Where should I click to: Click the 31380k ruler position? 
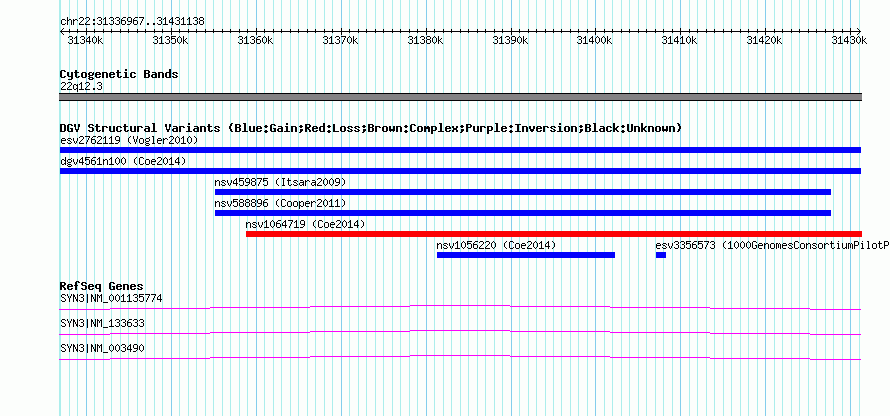(x=426, y=40)
